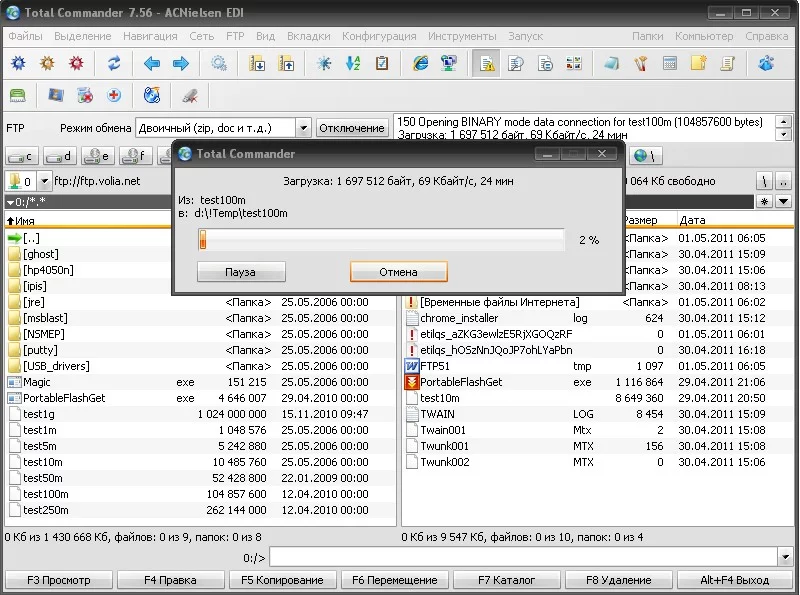Click the gear settings toolbar icon
This screenshot has width=800, height=595.
(x=219, y=64)
